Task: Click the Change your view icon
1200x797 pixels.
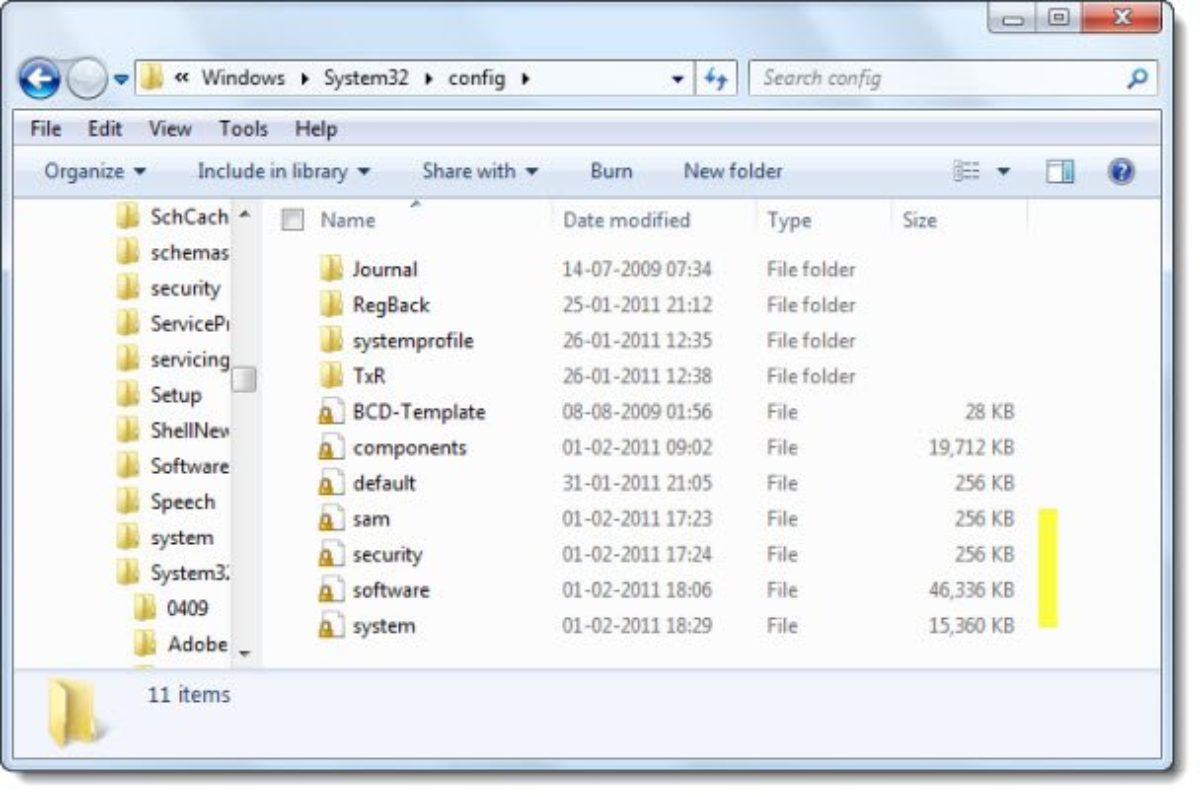Action: pos(966,172)
